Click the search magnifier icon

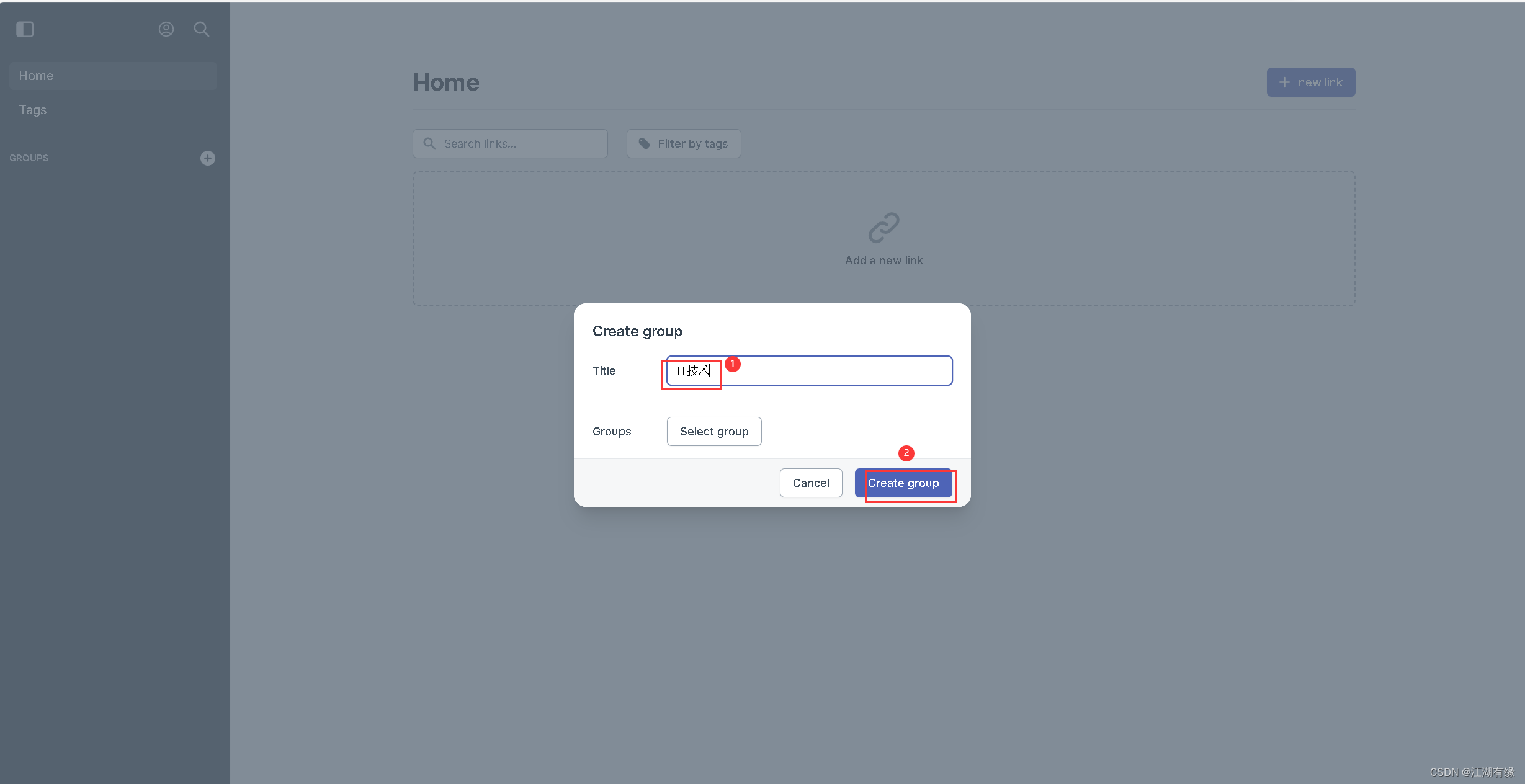point(201,28)
